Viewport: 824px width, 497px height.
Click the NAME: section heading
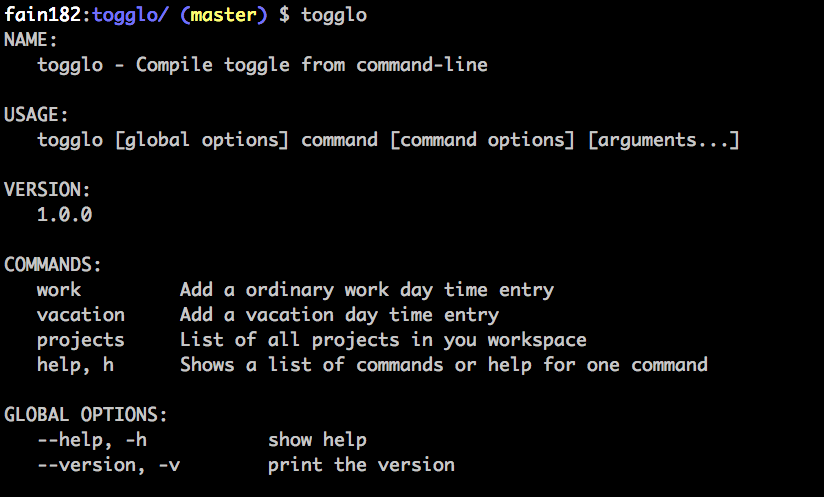click(x=30, y=40)
